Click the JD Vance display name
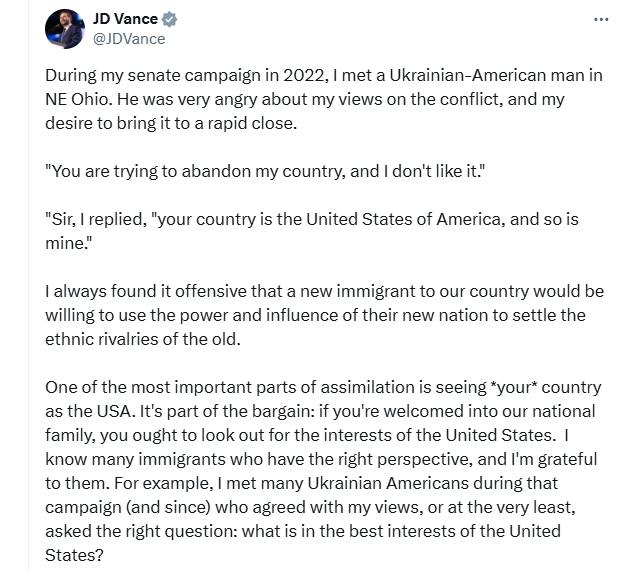Viewport: 623px width, 570px height. coord(125,19)
